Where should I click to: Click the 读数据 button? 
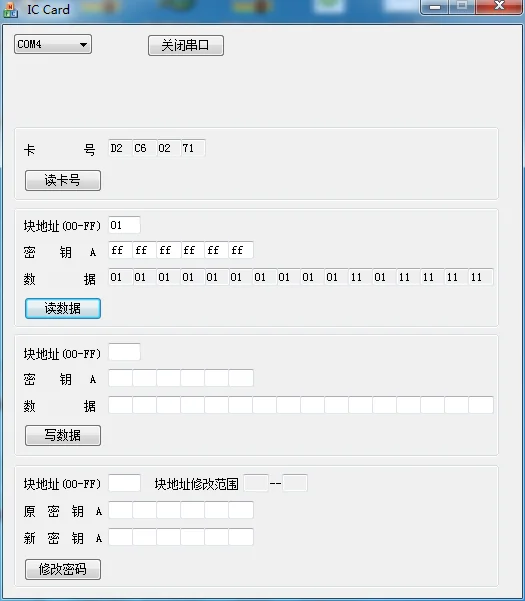pos(63,309)
